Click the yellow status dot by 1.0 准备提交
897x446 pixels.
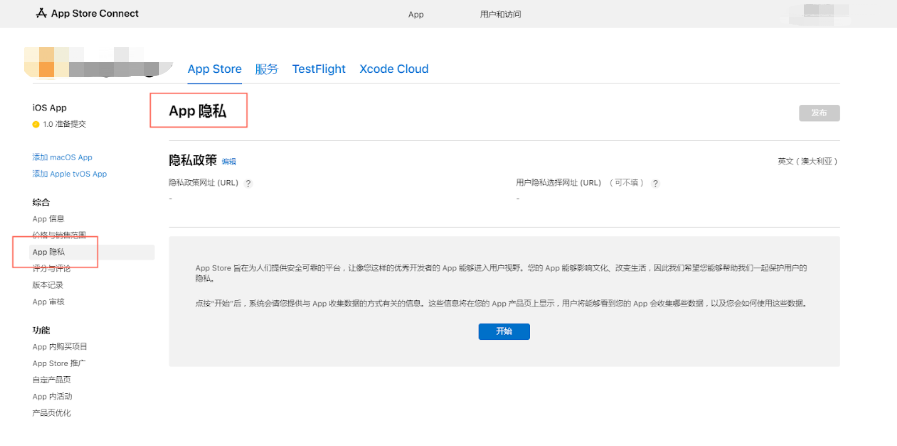click(x=35, y=124)
